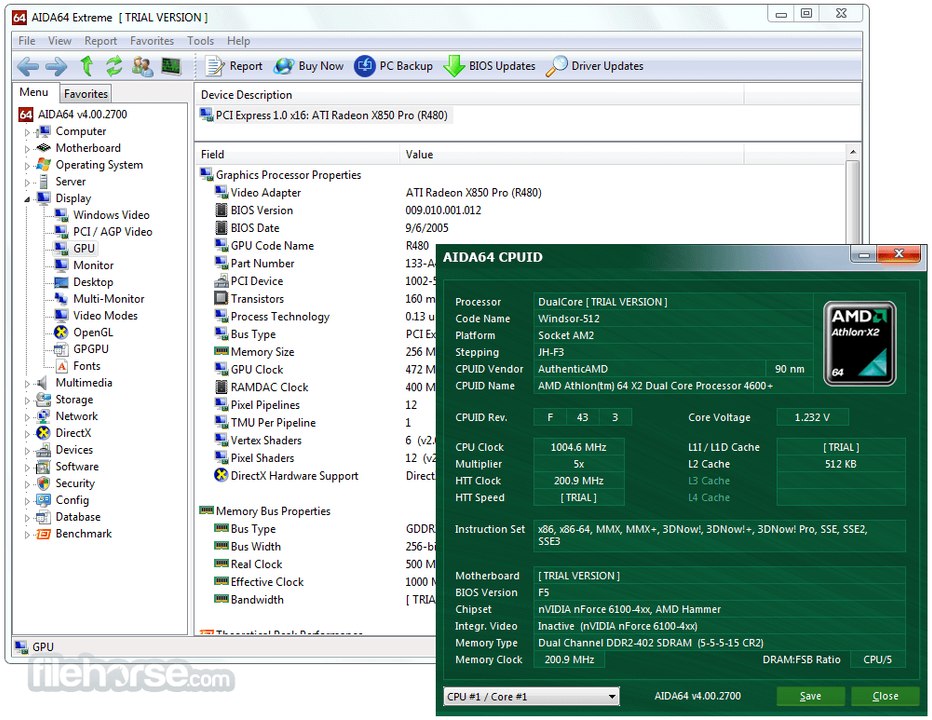Image resolution: width=932 pixels, height=720 pixels.
Task: Click the Forward arrow toolbar icon
Action: coord(56,66)
